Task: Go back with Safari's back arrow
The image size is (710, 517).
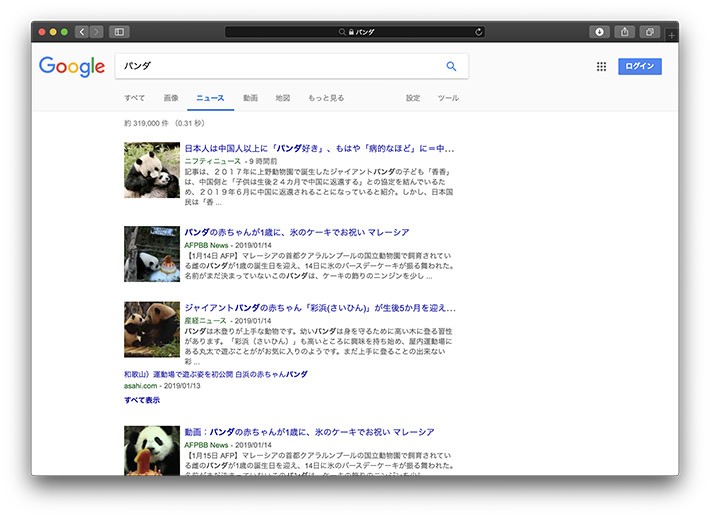Action: pos(82,32)
